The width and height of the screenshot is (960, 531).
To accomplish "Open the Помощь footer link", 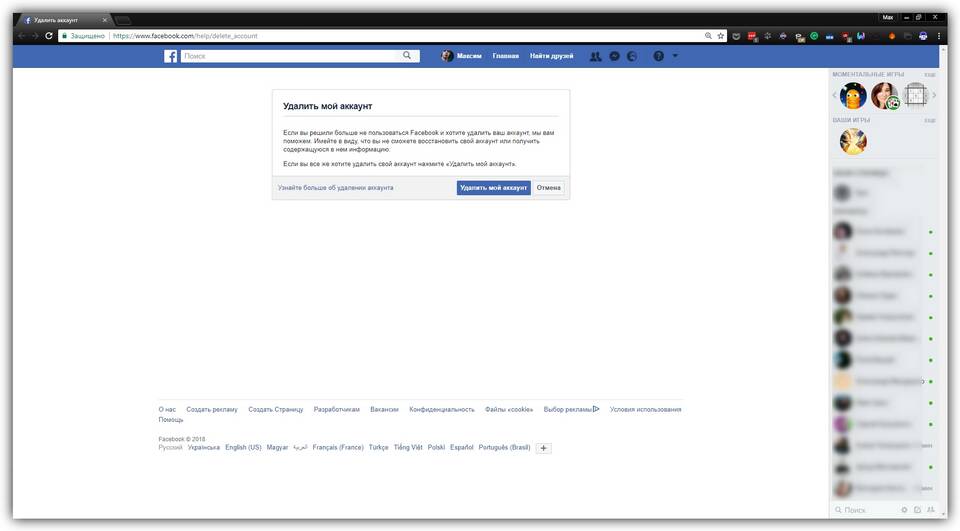I will 171,420.
